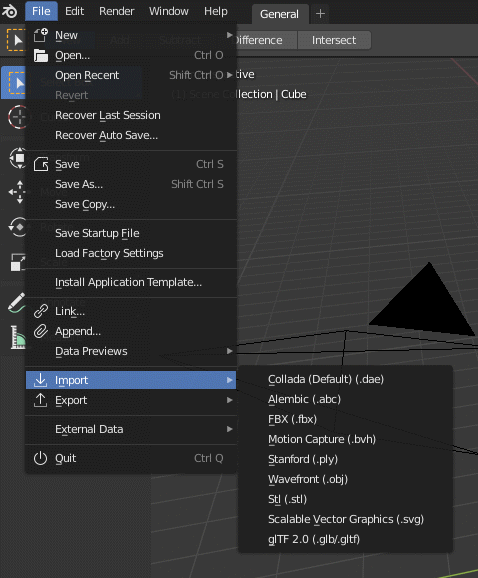This screenshot has width=478, height=578.
Task: Click the Blender logo icon
Action: pyautogui.click(x=10, y=11)
